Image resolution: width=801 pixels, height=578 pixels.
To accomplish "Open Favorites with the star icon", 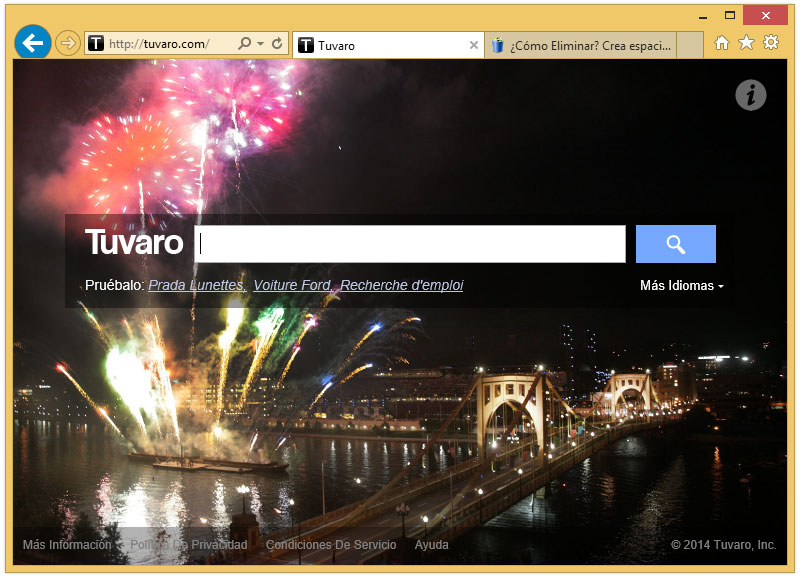I will [x=746, y=43].
